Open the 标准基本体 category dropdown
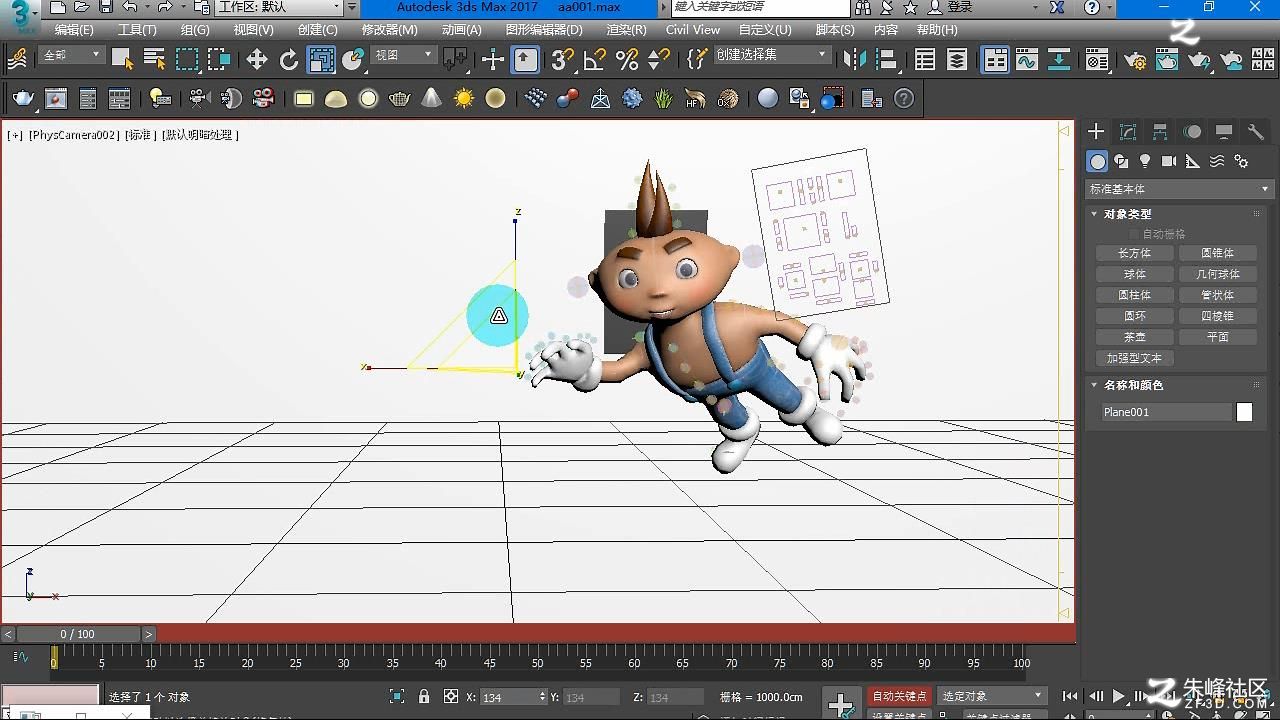Image resolution: width=1280 pixels, height=720 pixels. pyautogui.click(x=1179, y=189)
